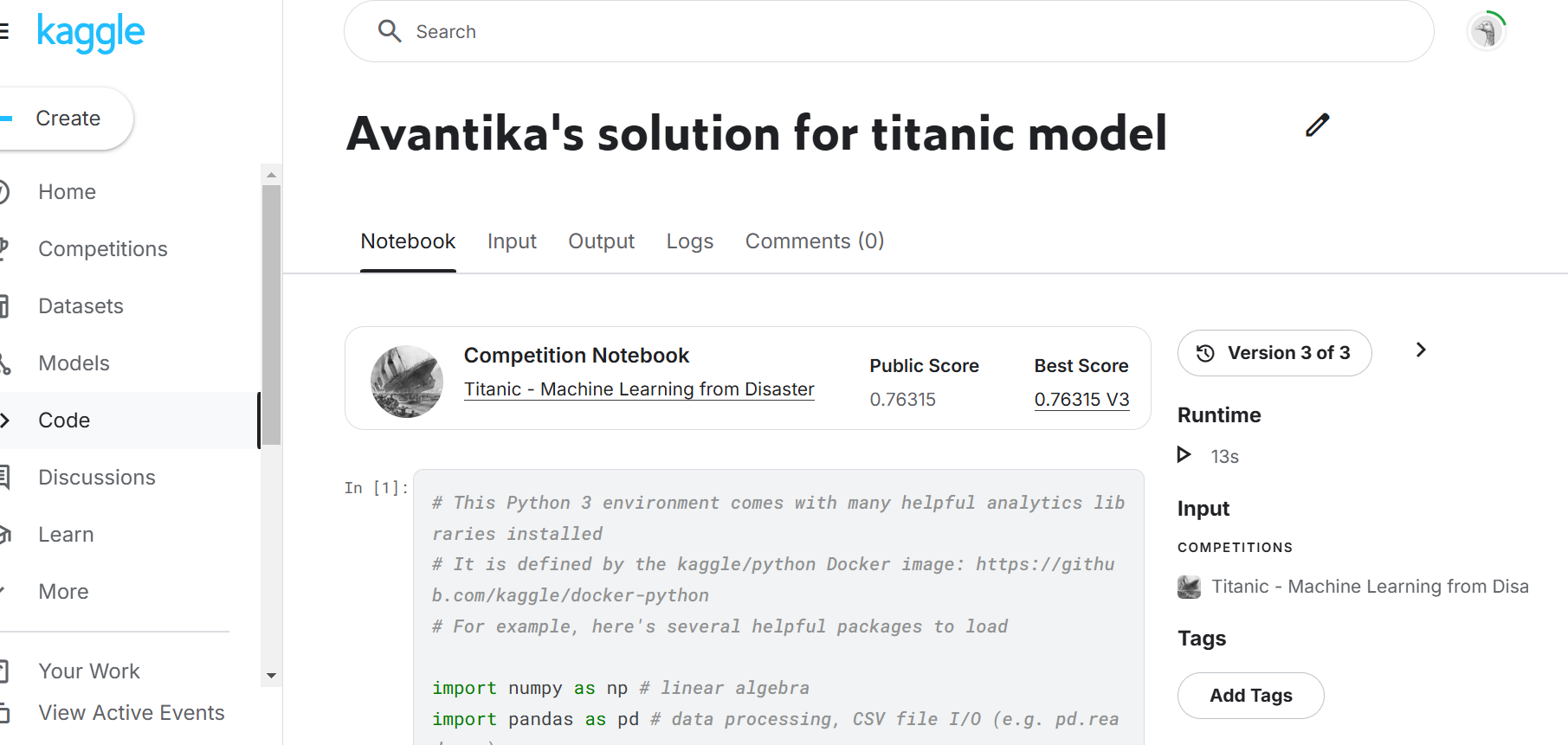Click the 13s runtime value

click(x=1224, y=457)
